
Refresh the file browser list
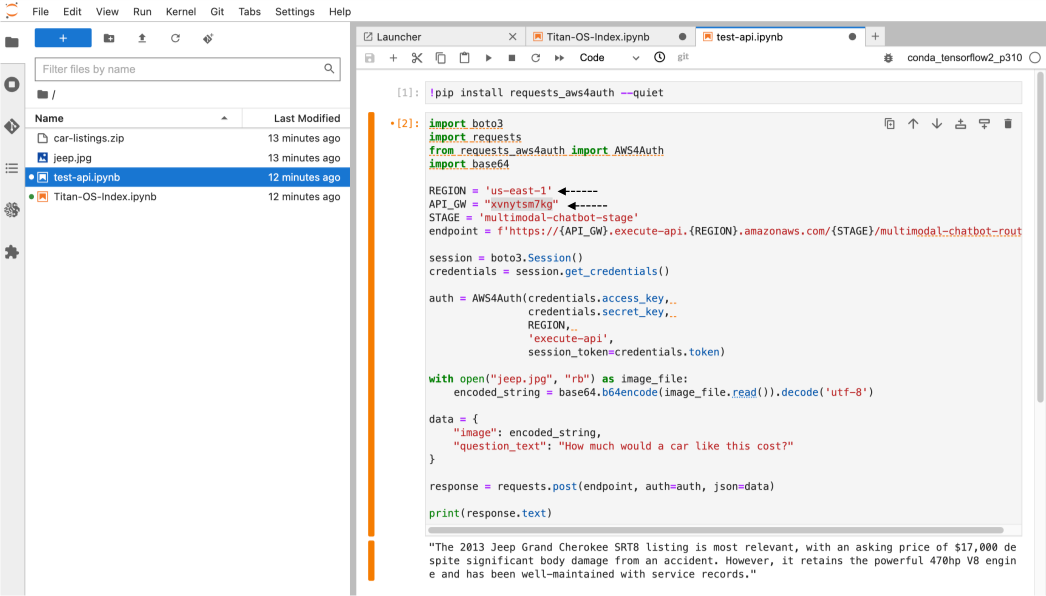click(x=175, y=38)
